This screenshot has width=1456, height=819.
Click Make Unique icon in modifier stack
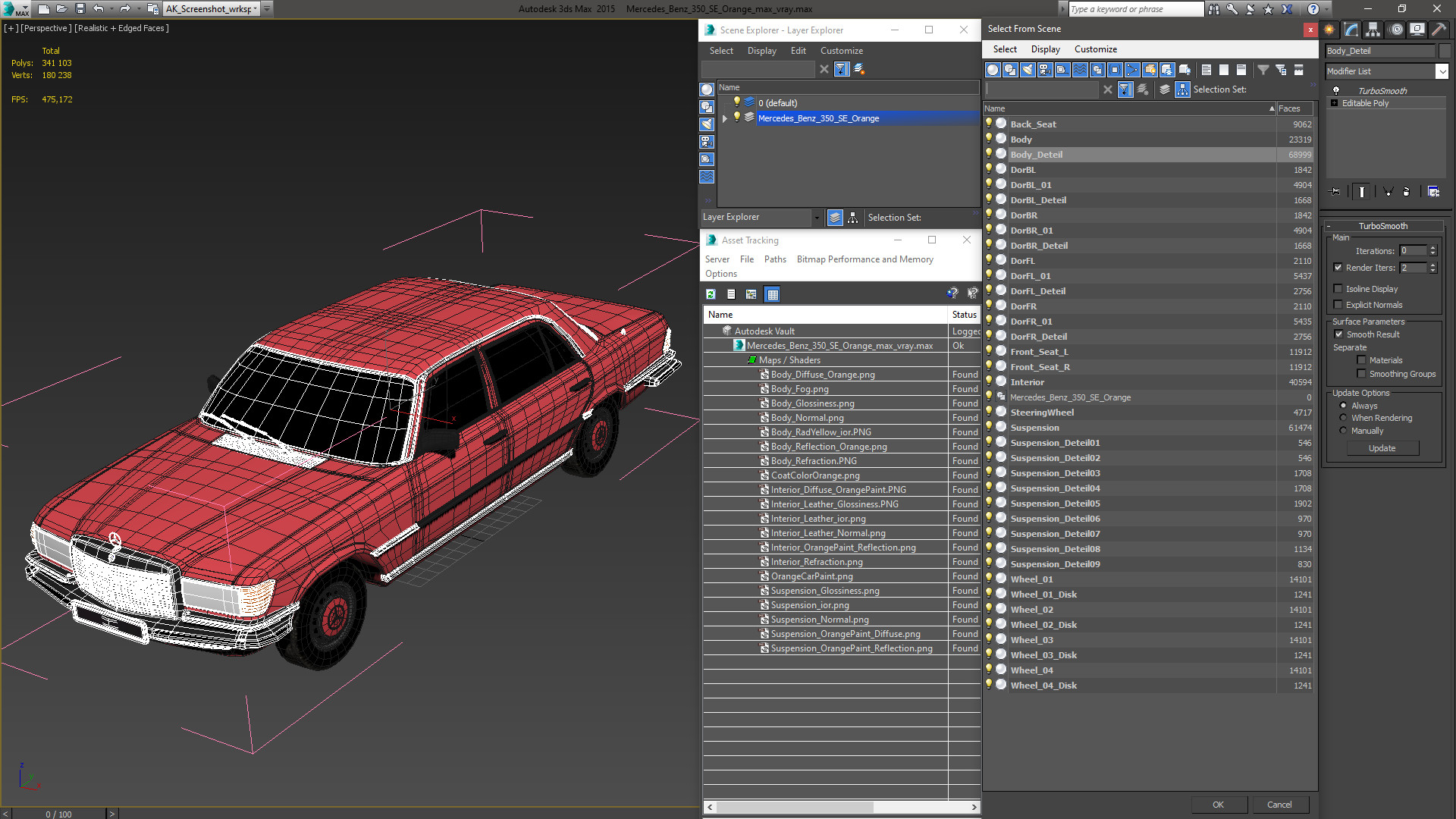coord(1388,192)
